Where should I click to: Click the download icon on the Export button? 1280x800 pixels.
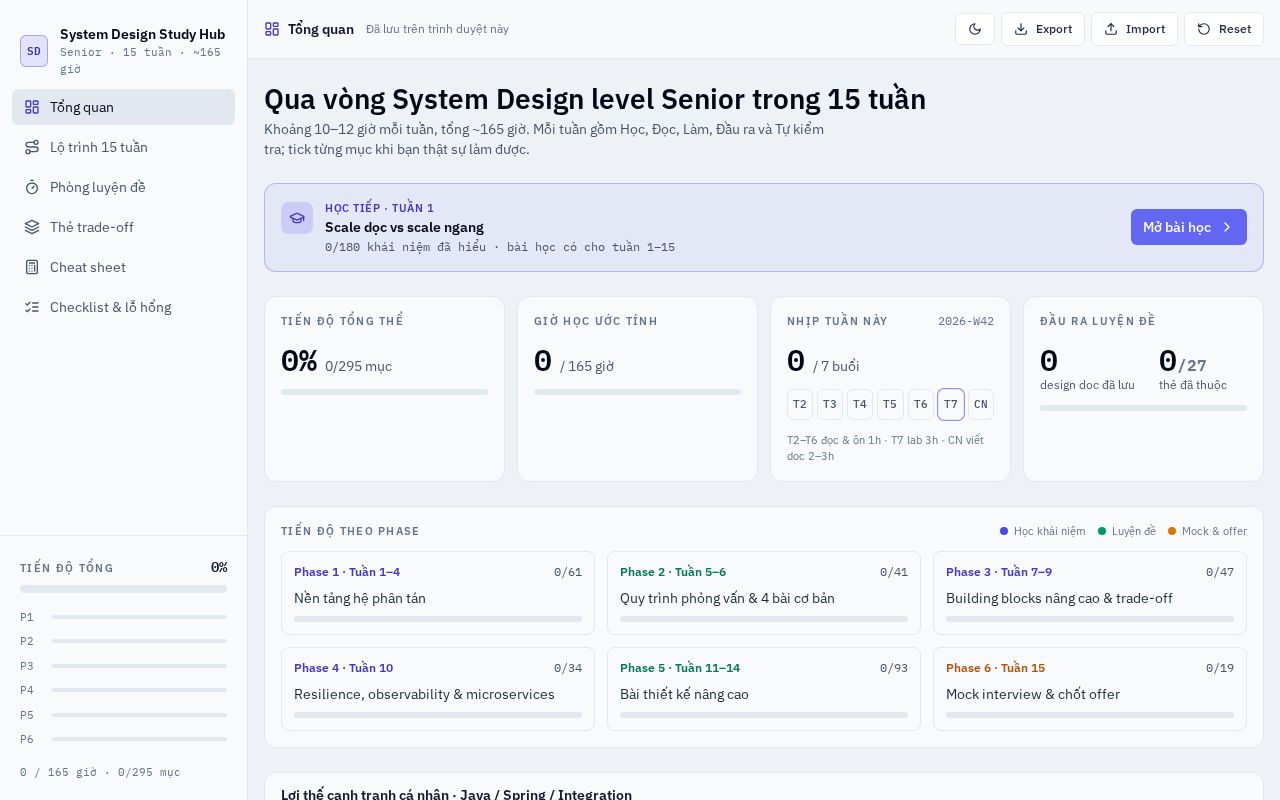1021,29
